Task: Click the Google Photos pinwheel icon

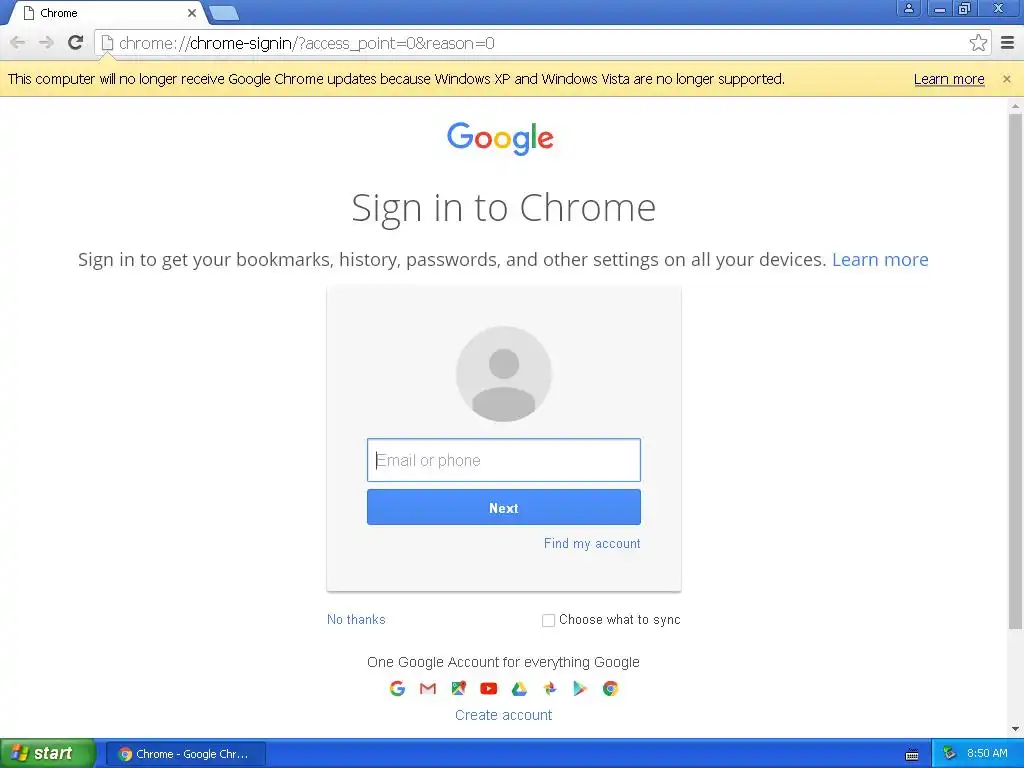Action: click(550, 688)
